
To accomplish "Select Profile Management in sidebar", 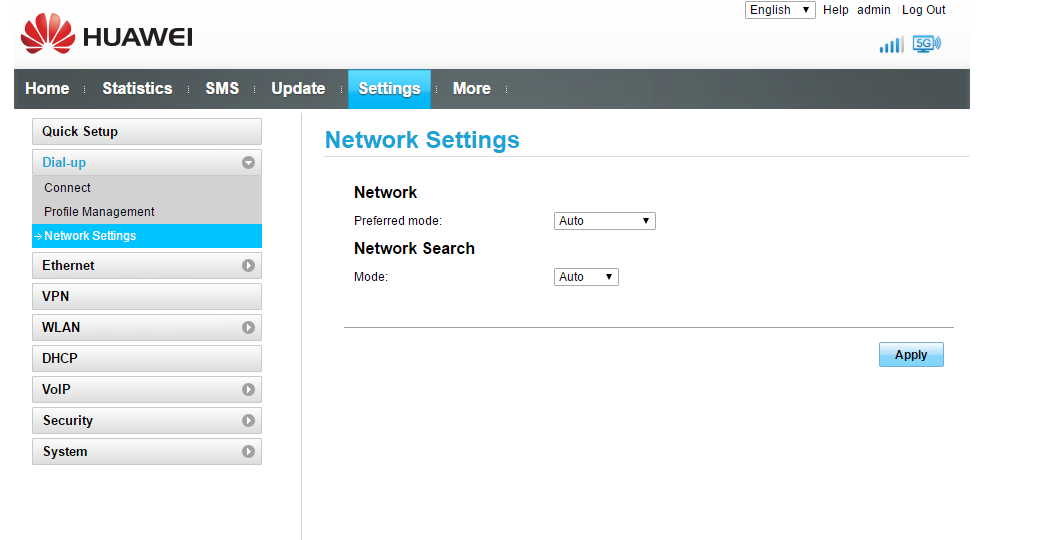I will point(99,212).
